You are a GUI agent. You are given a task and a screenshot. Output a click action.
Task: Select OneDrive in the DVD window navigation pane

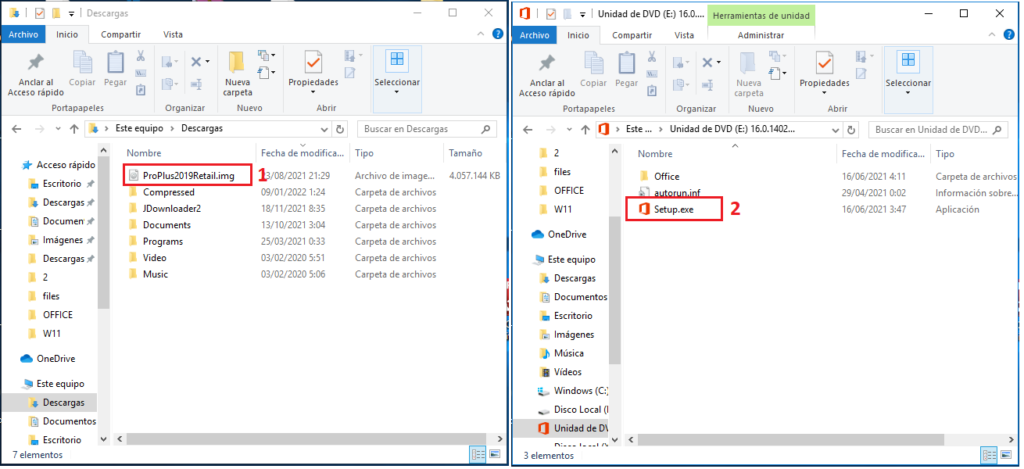(566, 234)
